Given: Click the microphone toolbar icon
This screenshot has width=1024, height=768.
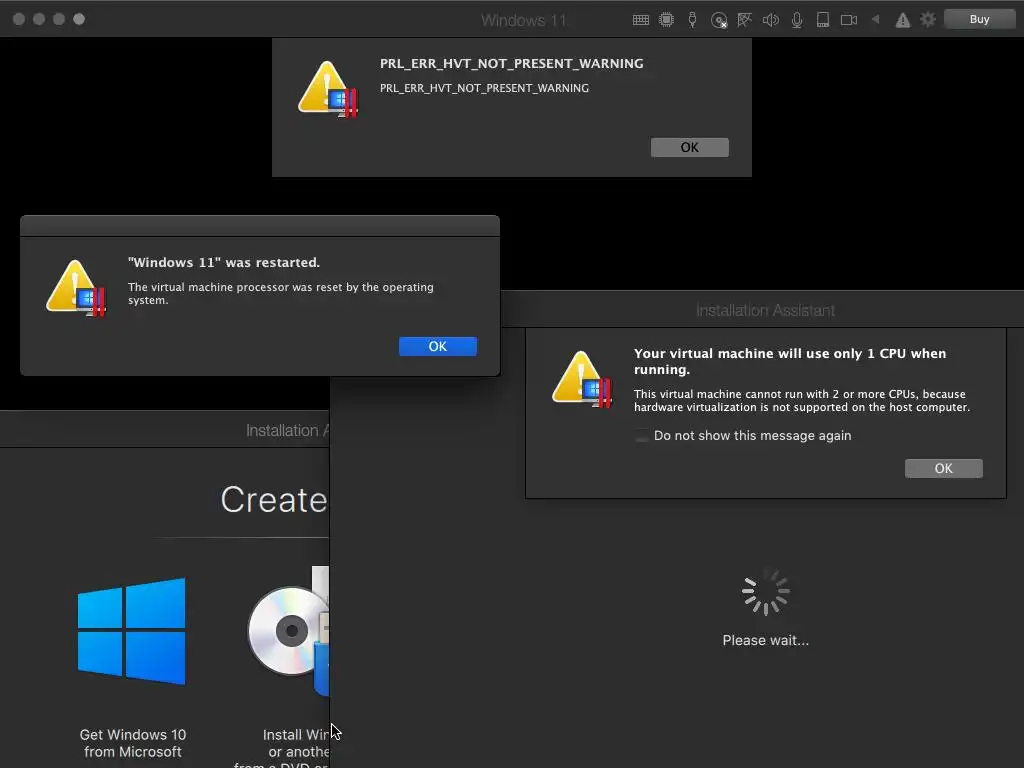Looking at the screenshot, I should 797,20.
